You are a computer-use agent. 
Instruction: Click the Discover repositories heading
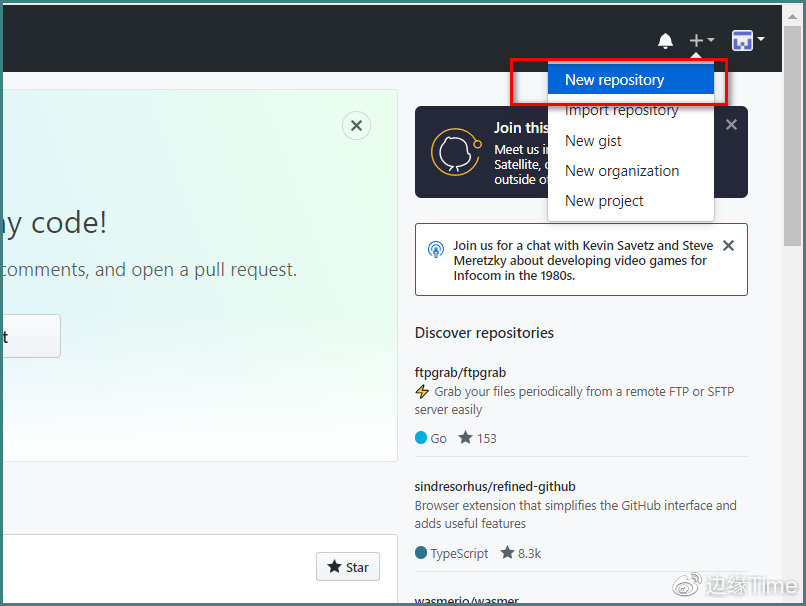pyautogui.click(x=484, y=333)
